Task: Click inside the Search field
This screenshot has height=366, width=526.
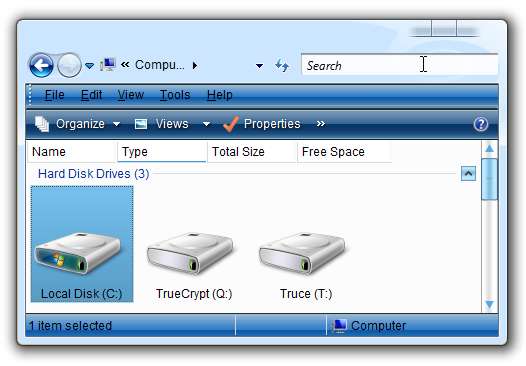Action: pos(399,65)
